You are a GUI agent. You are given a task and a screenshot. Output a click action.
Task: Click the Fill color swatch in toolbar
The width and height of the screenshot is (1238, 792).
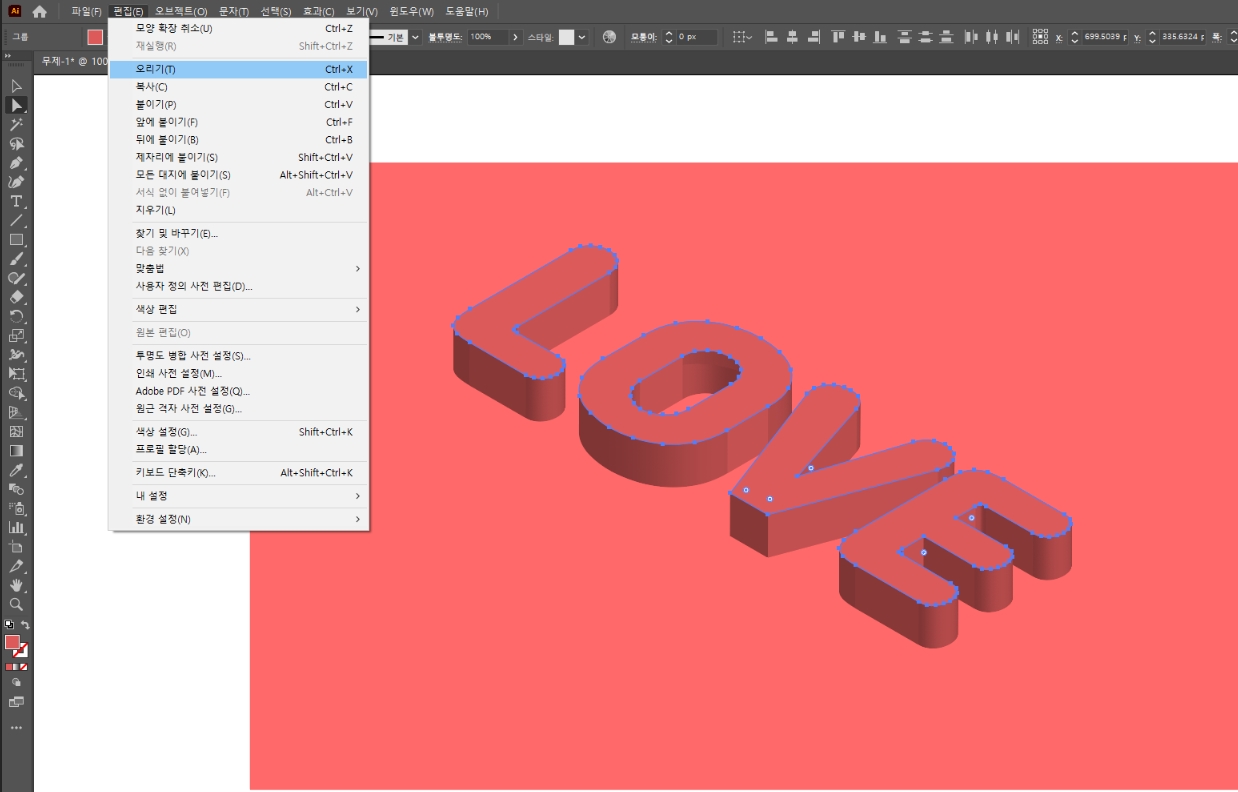tap(12, 642)
